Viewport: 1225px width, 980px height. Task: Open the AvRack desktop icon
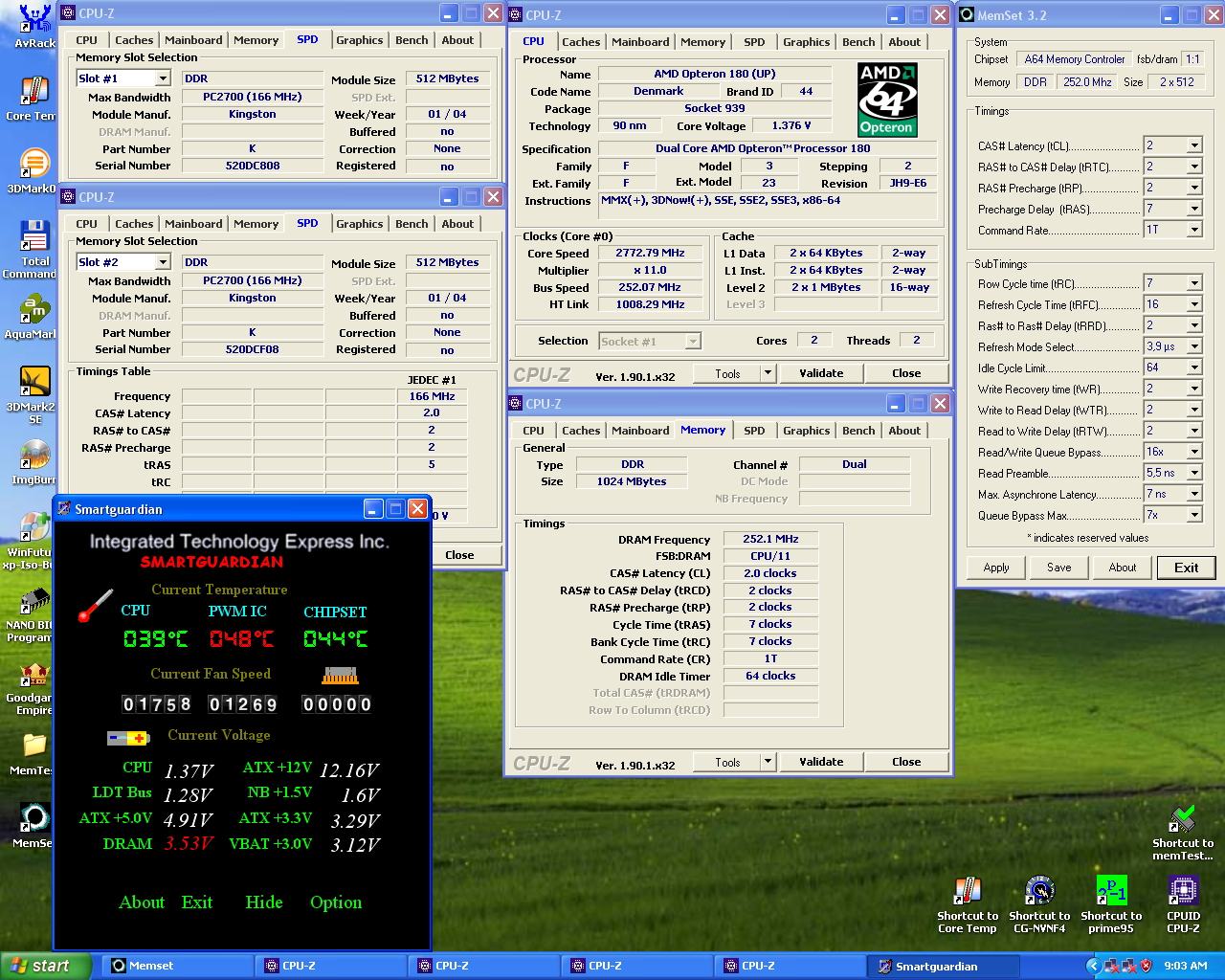tap(34, 25)
